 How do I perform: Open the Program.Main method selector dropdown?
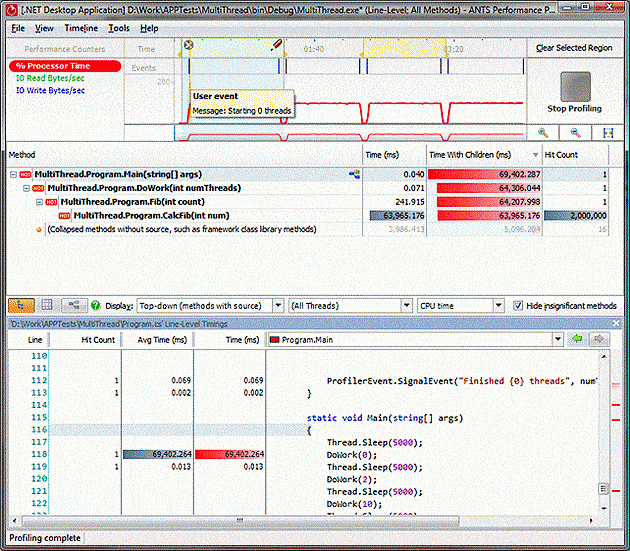558,340
